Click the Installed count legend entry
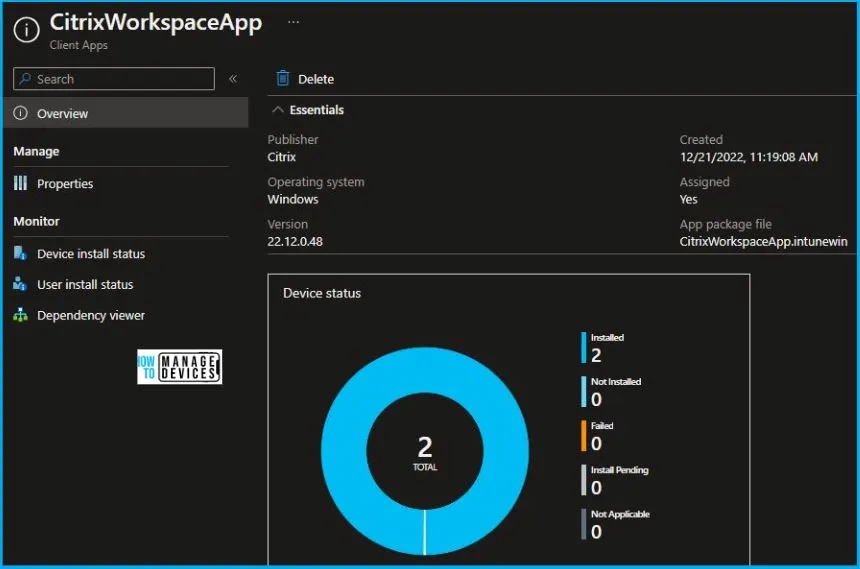Image resolution: width=860 pixels, height=569 pixels. point(607,348)
